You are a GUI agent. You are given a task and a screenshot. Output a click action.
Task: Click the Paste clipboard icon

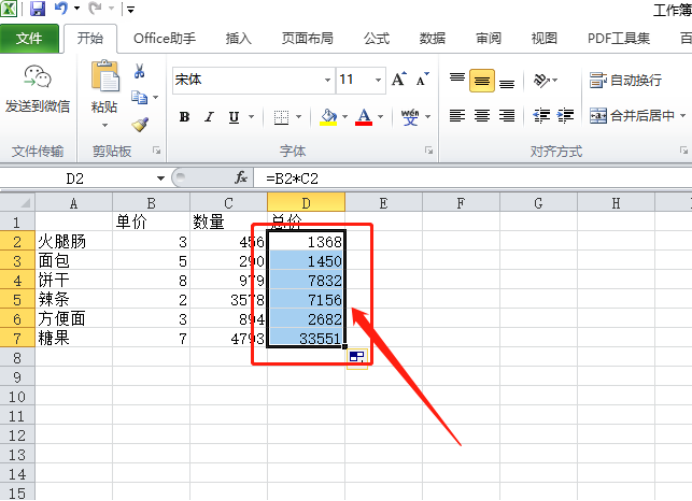click(x=105, y=76)
